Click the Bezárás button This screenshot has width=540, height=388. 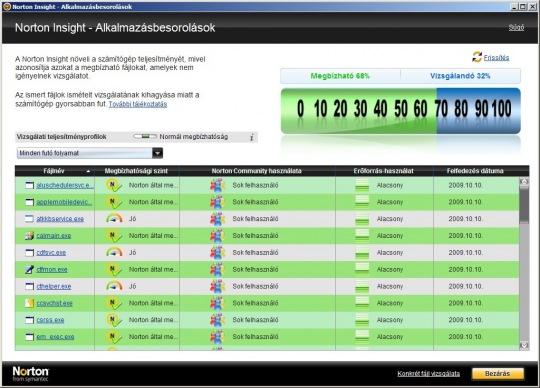pyautogui.click(x=498, y=374)
